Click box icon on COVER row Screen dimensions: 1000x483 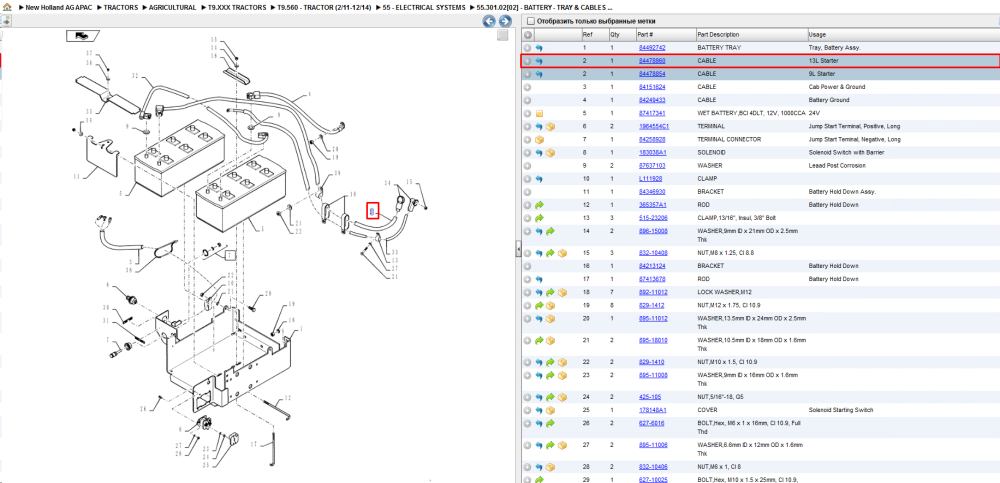[x=550, y=410]
